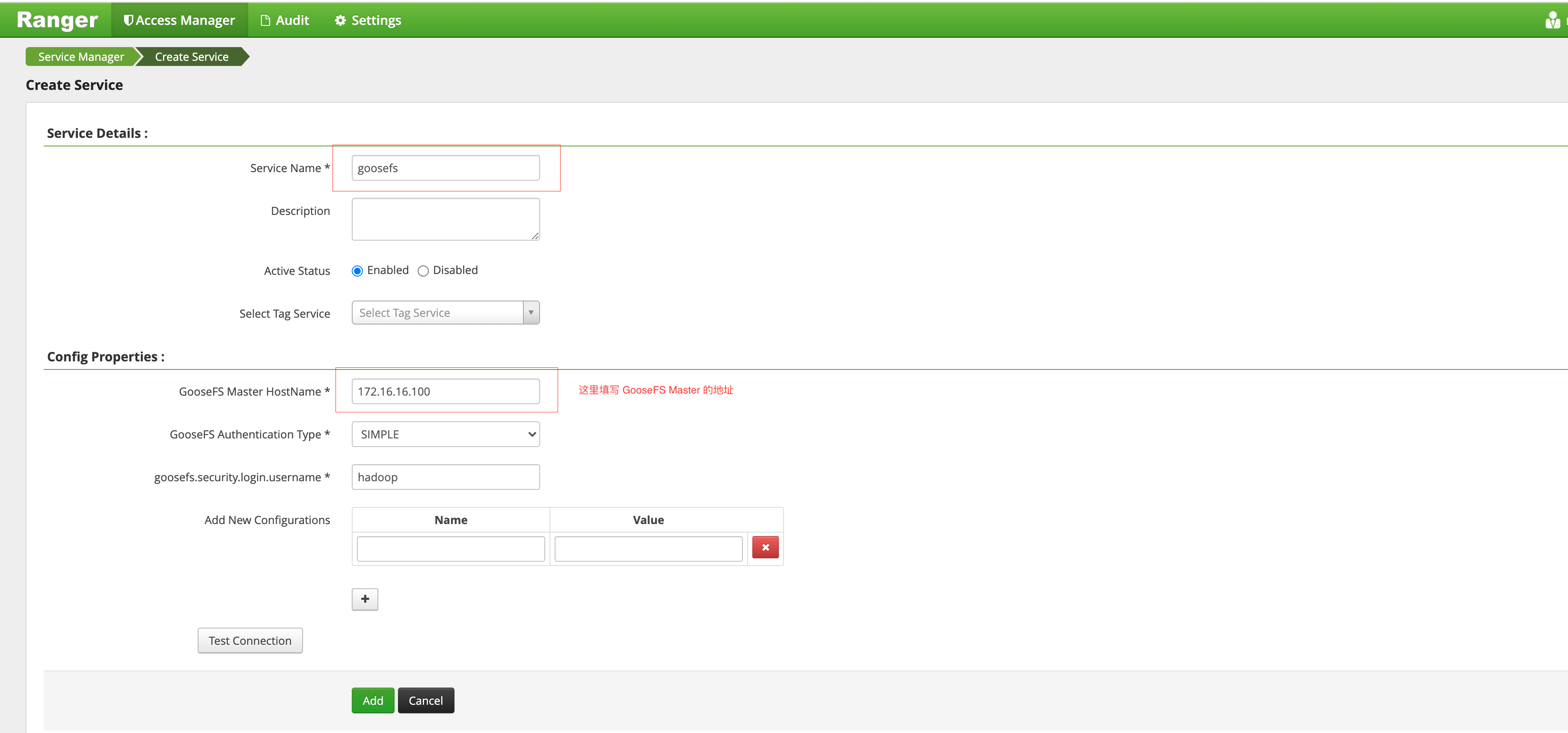Click the Test Connection button

[249, 640]
